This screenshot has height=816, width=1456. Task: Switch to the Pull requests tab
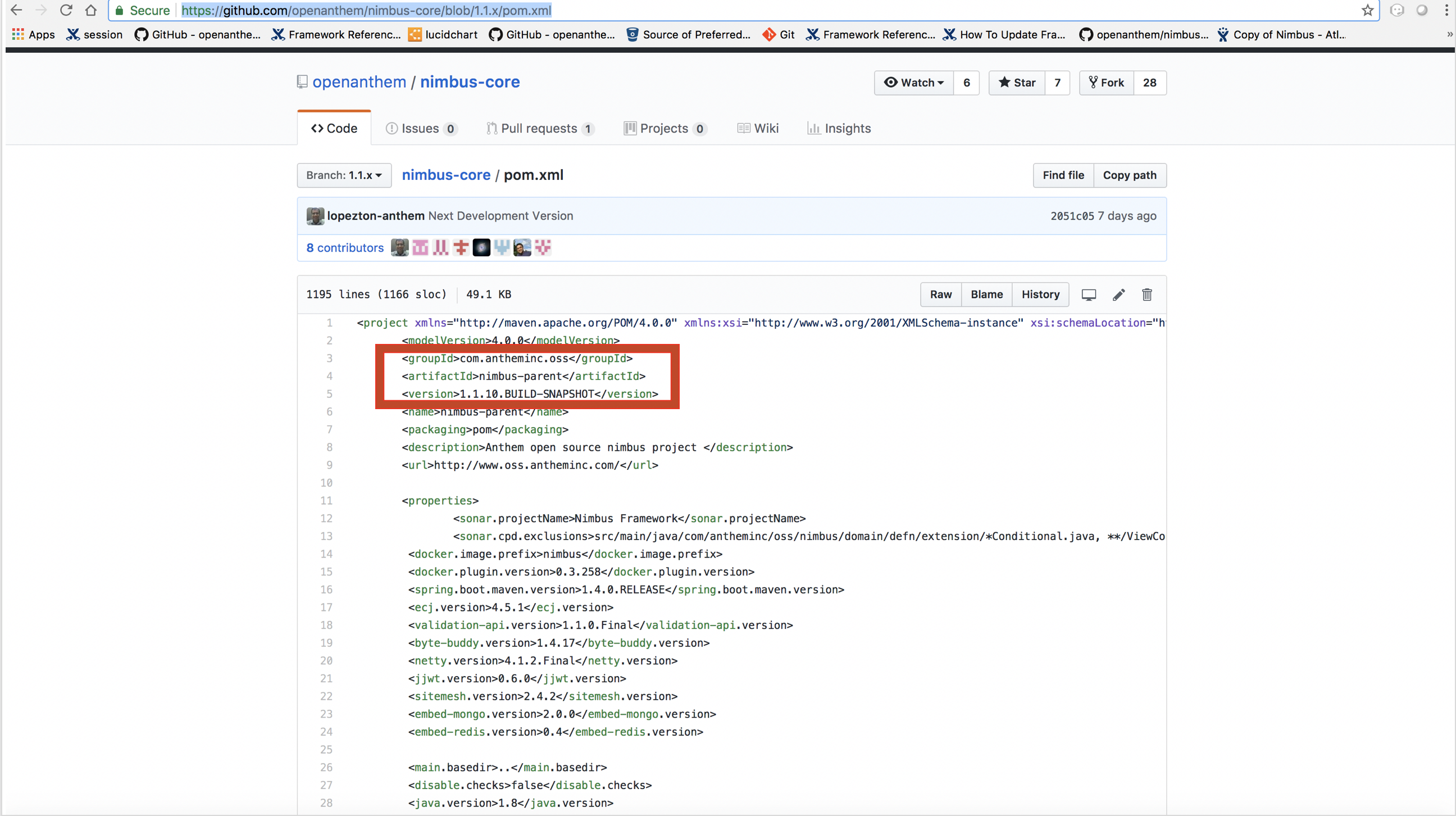point(540,128)
